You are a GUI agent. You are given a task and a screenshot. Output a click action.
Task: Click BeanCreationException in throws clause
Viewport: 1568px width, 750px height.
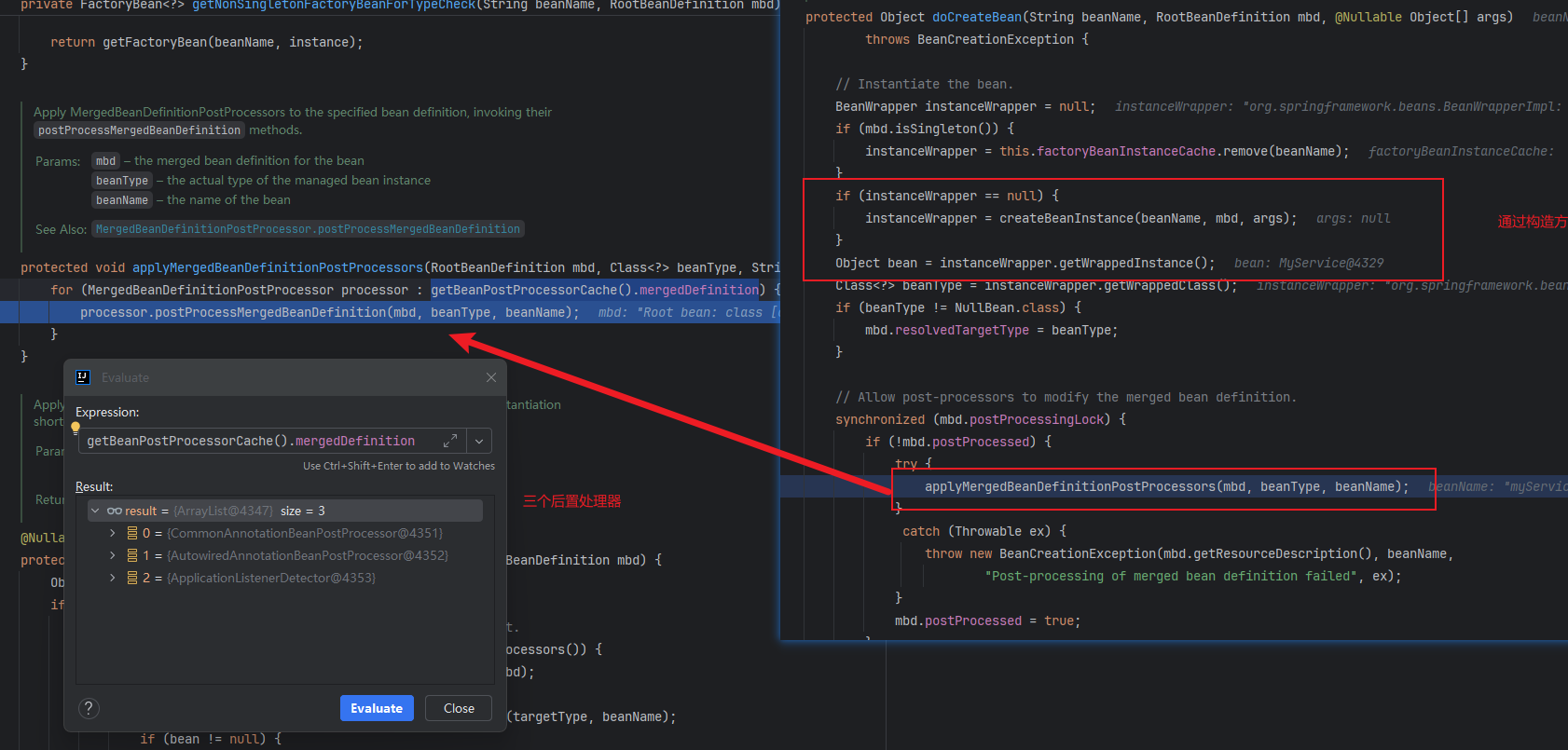(x=996, y=39)
